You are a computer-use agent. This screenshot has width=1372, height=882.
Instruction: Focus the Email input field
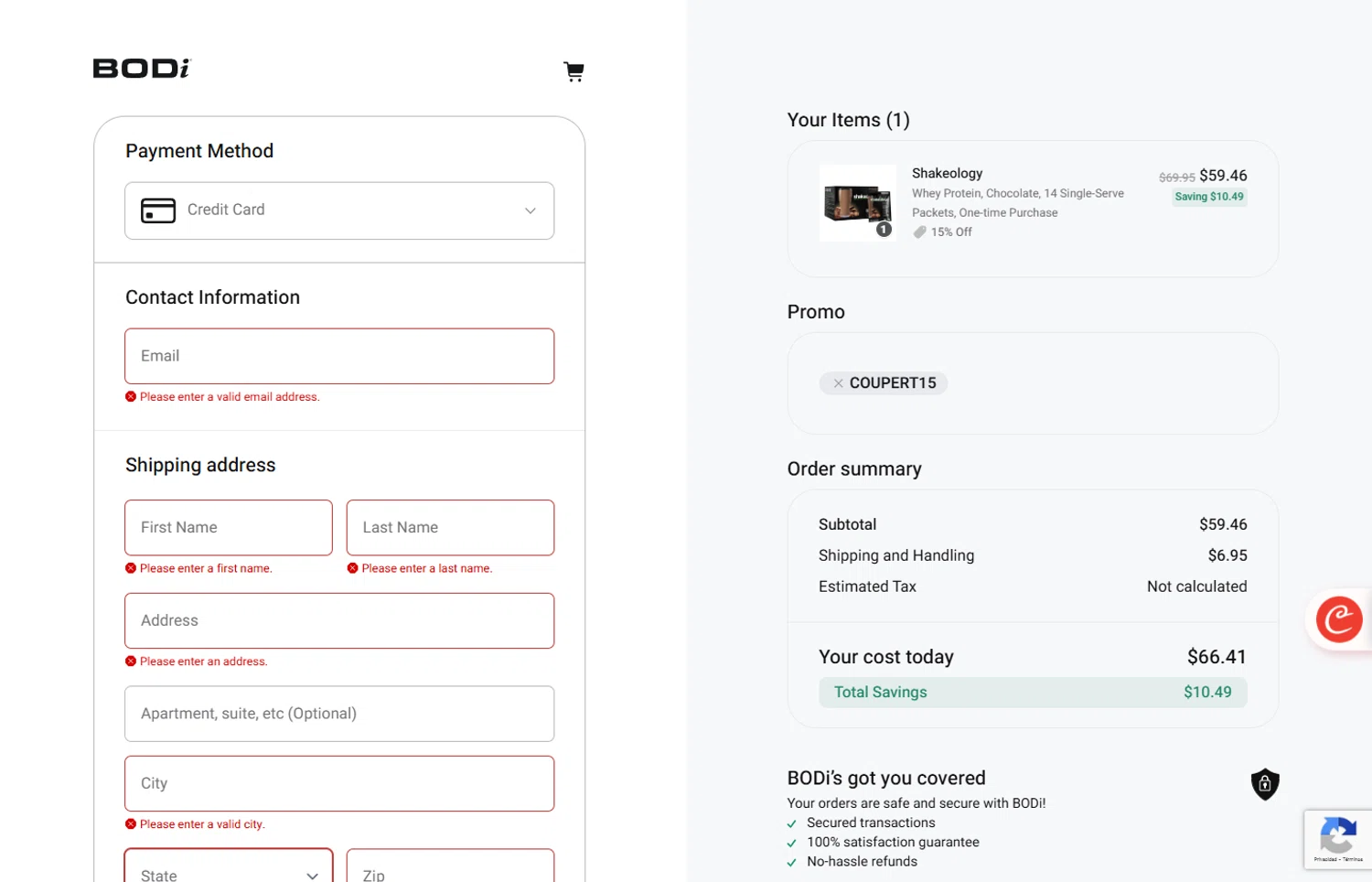click(338, 356)
